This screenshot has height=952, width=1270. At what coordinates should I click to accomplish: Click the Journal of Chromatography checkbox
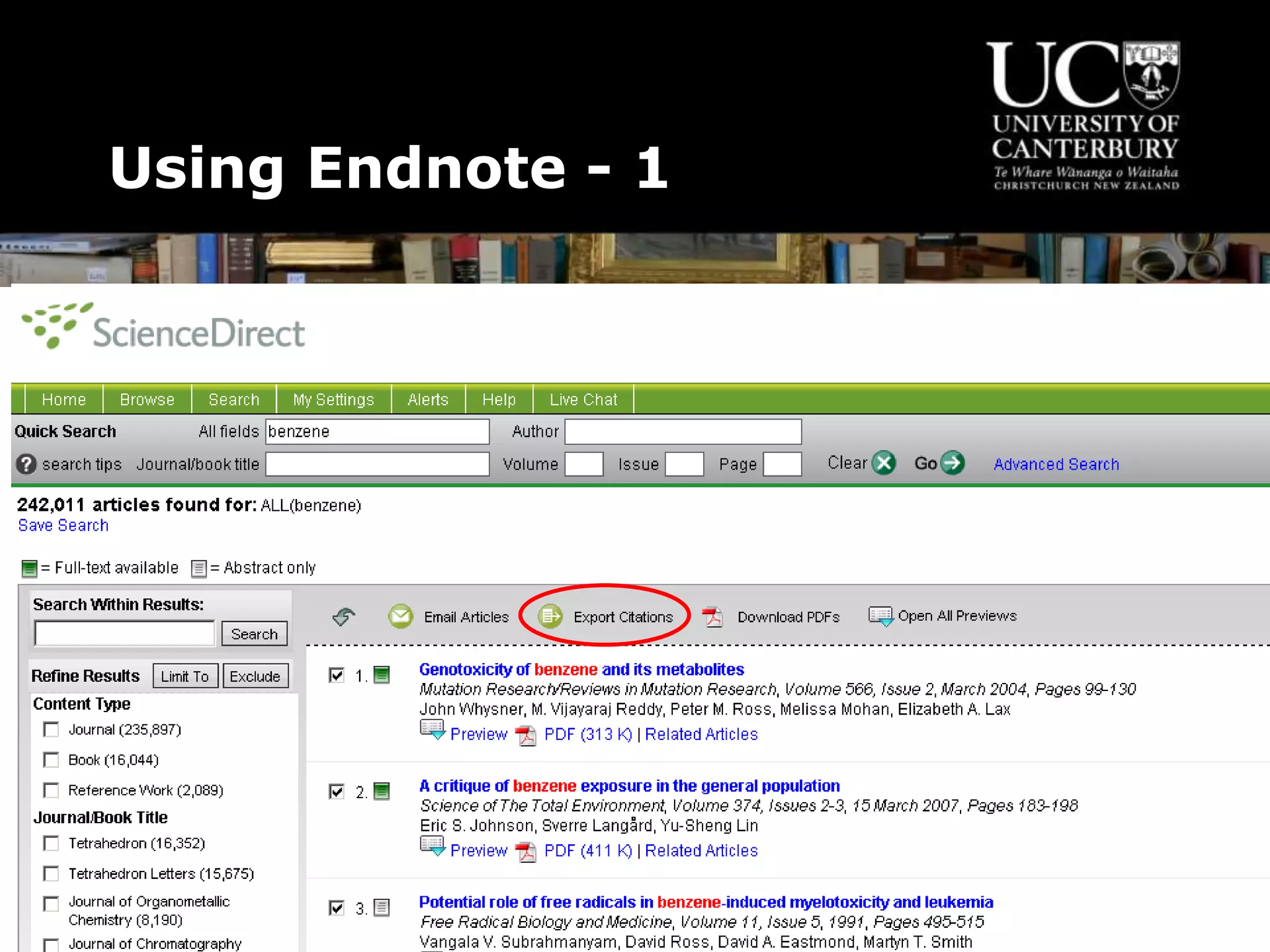[x=51, y=945]
